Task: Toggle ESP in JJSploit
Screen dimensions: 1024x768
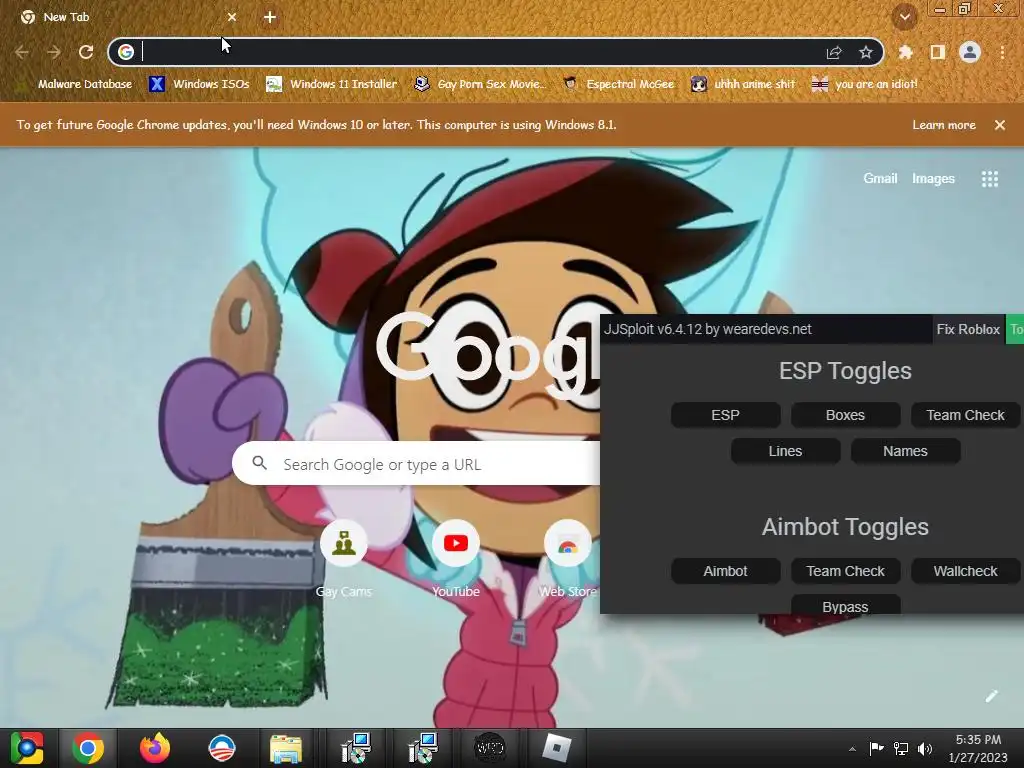Action: point(726,415)
